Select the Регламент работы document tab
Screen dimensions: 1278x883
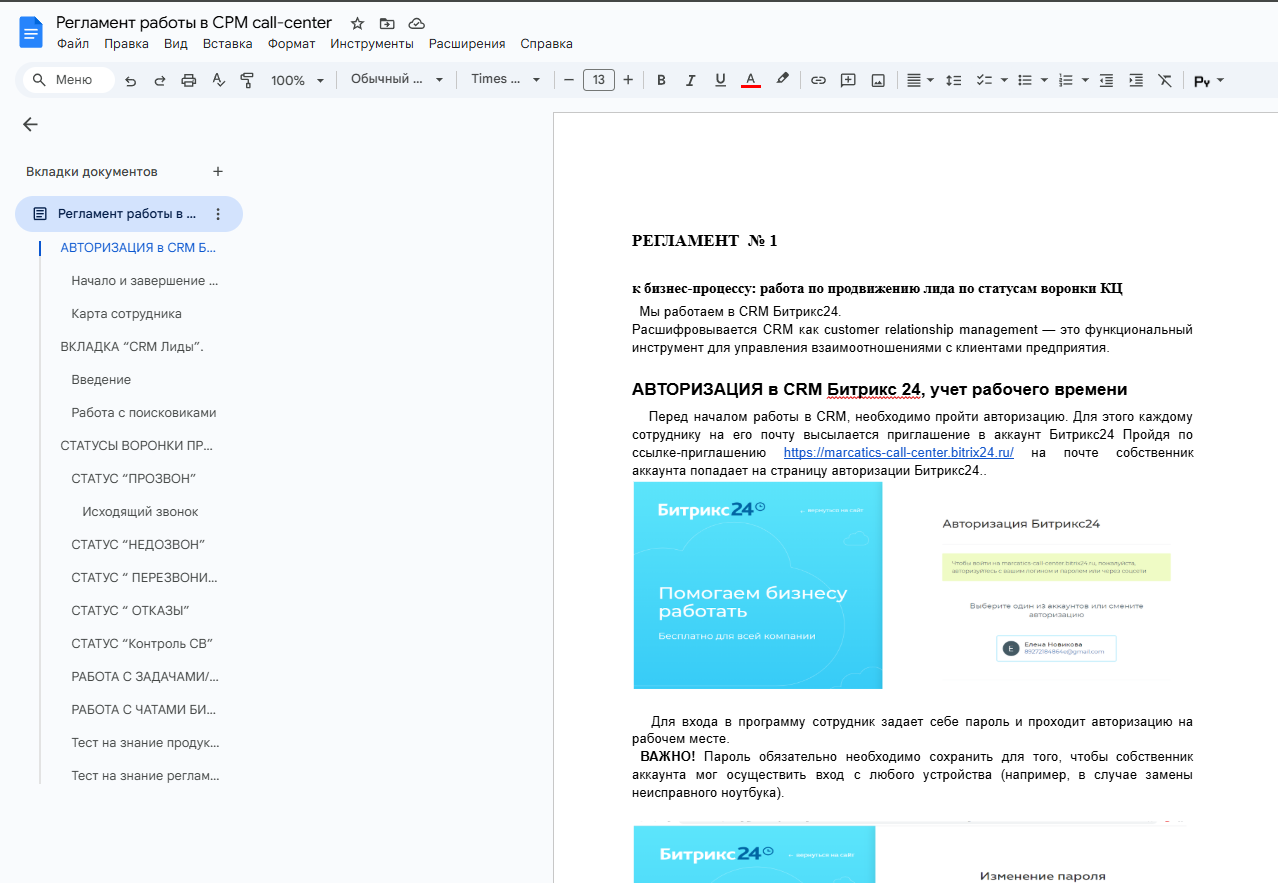click(128, 214)
